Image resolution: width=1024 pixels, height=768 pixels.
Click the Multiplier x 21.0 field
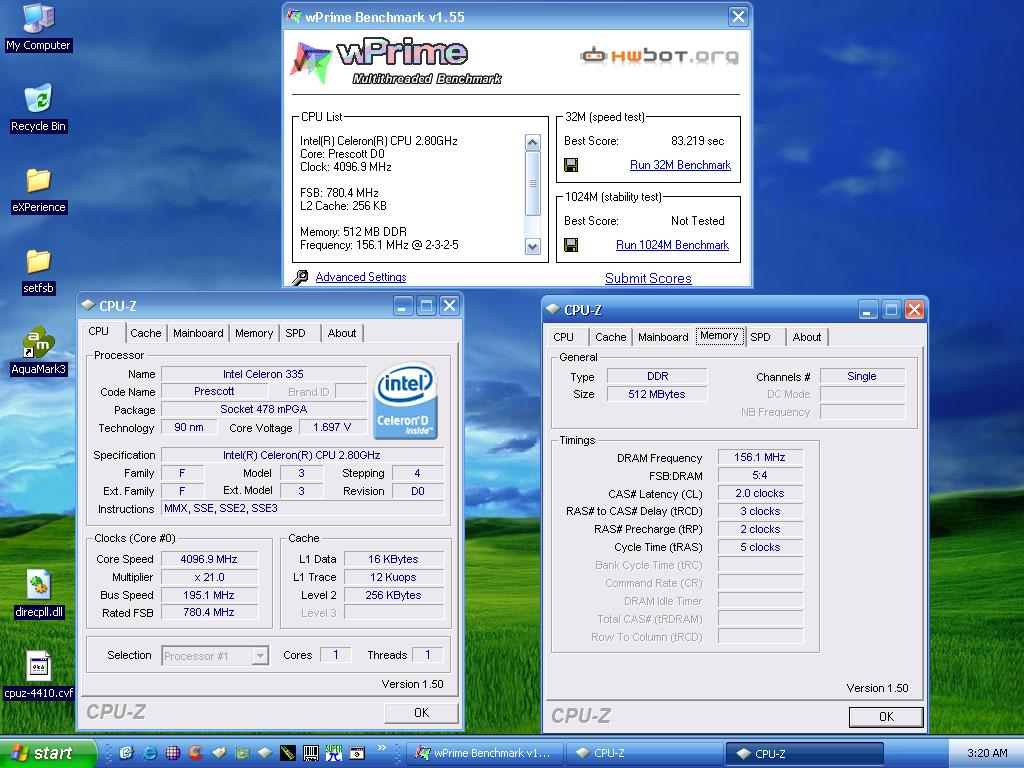tap(209, 577)
